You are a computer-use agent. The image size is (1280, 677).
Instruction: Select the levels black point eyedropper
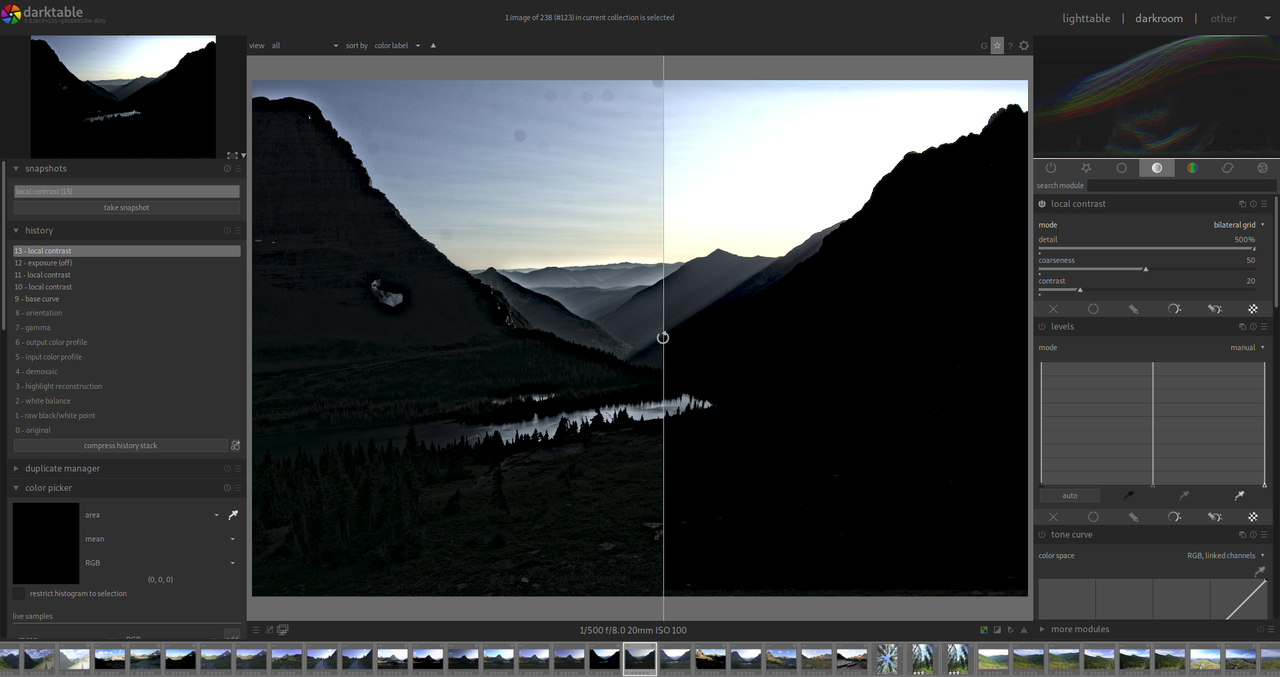pyautogui.click(x=1129, y=495)
